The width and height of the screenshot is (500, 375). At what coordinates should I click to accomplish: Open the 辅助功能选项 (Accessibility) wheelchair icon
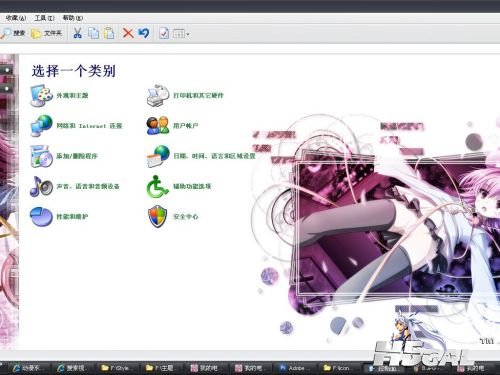(x=158, y=186)
